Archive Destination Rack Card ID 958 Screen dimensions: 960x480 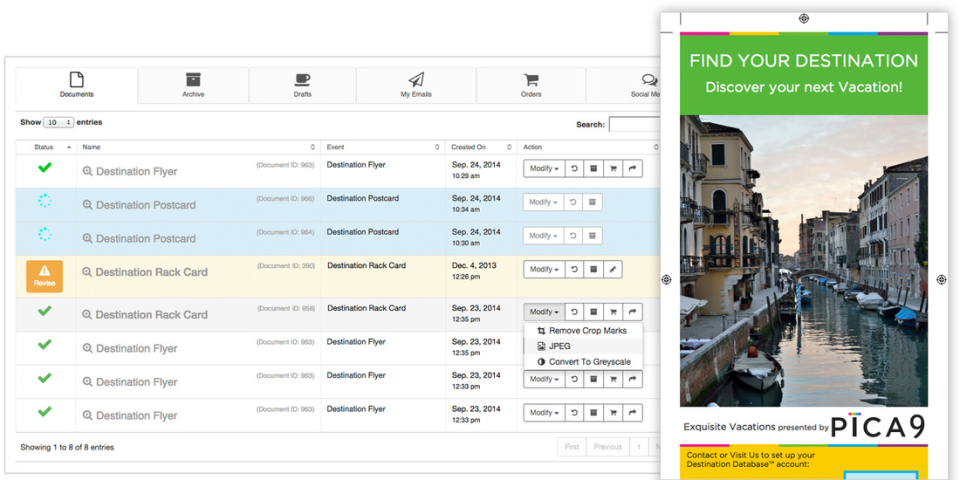click(x=593, y=312)
